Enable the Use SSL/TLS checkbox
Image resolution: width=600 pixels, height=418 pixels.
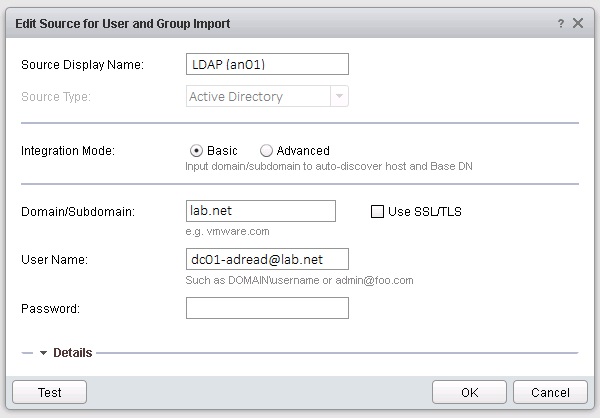pos(378,211)
